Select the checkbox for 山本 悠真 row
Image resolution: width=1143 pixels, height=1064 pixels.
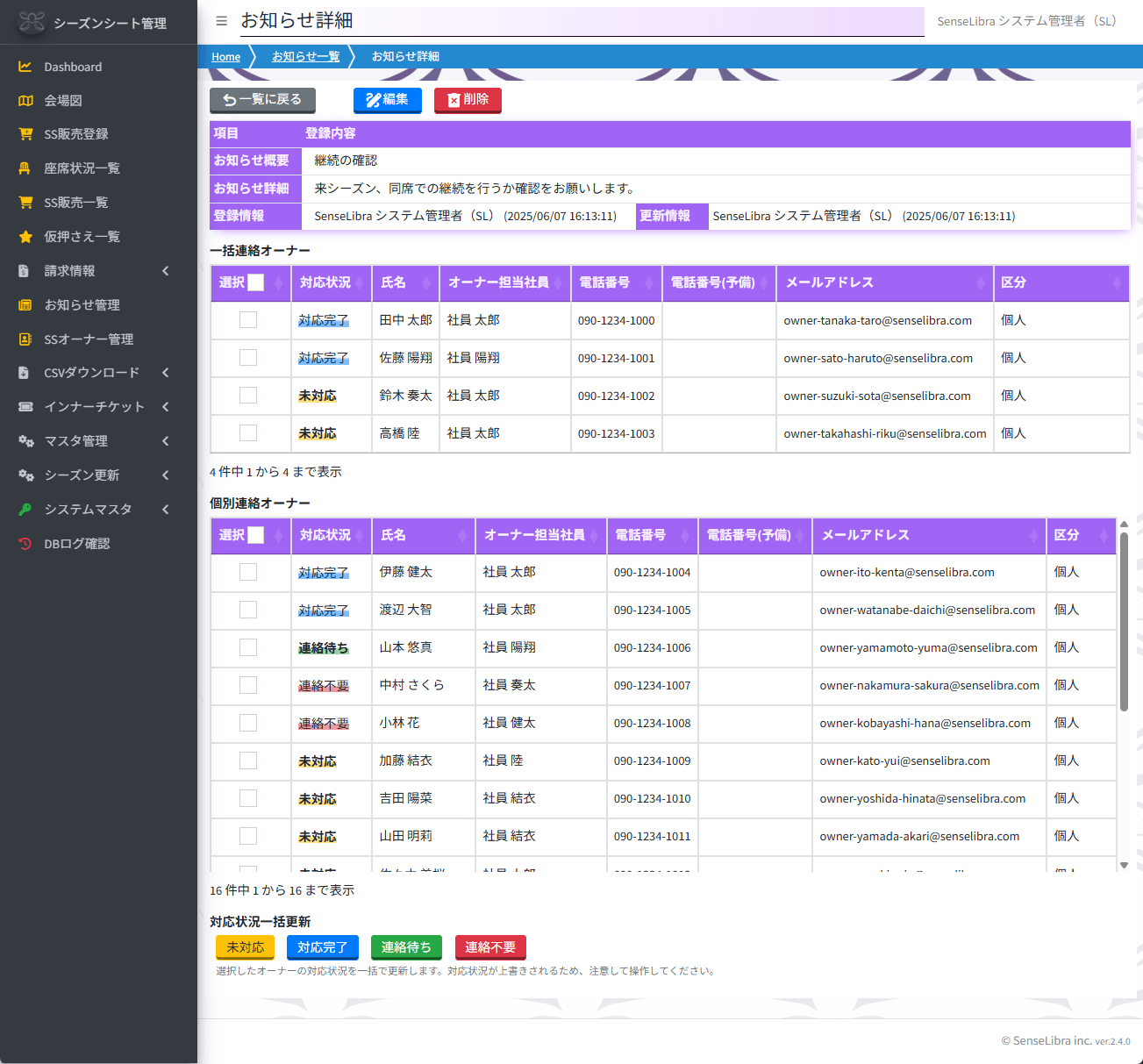[x=248, y=647]
